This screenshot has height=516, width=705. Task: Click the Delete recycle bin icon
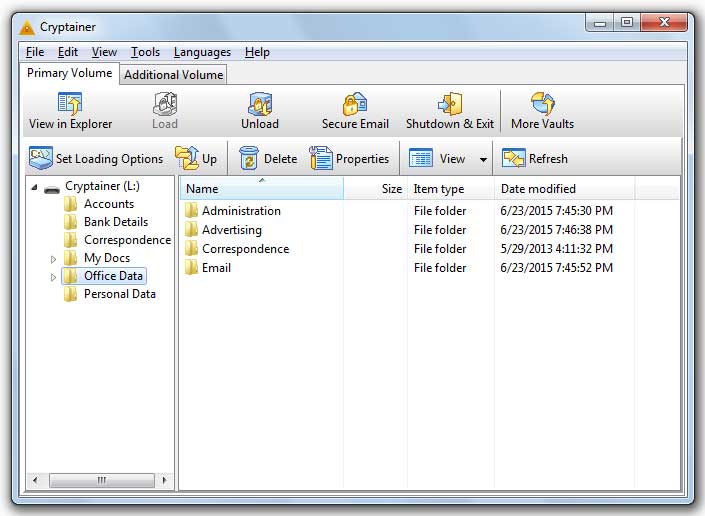(249, 158)
